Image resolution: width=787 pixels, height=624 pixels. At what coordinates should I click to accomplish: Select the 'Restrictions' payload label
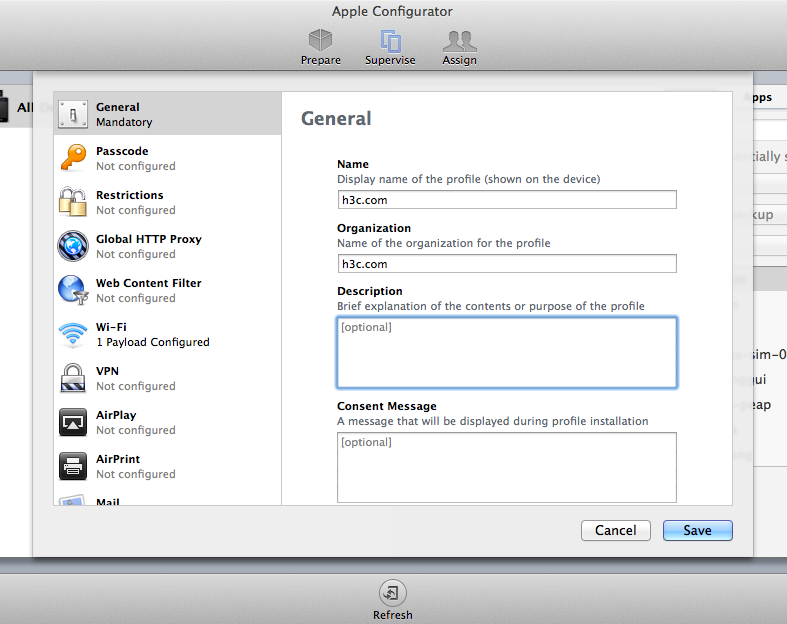[129, 195]
